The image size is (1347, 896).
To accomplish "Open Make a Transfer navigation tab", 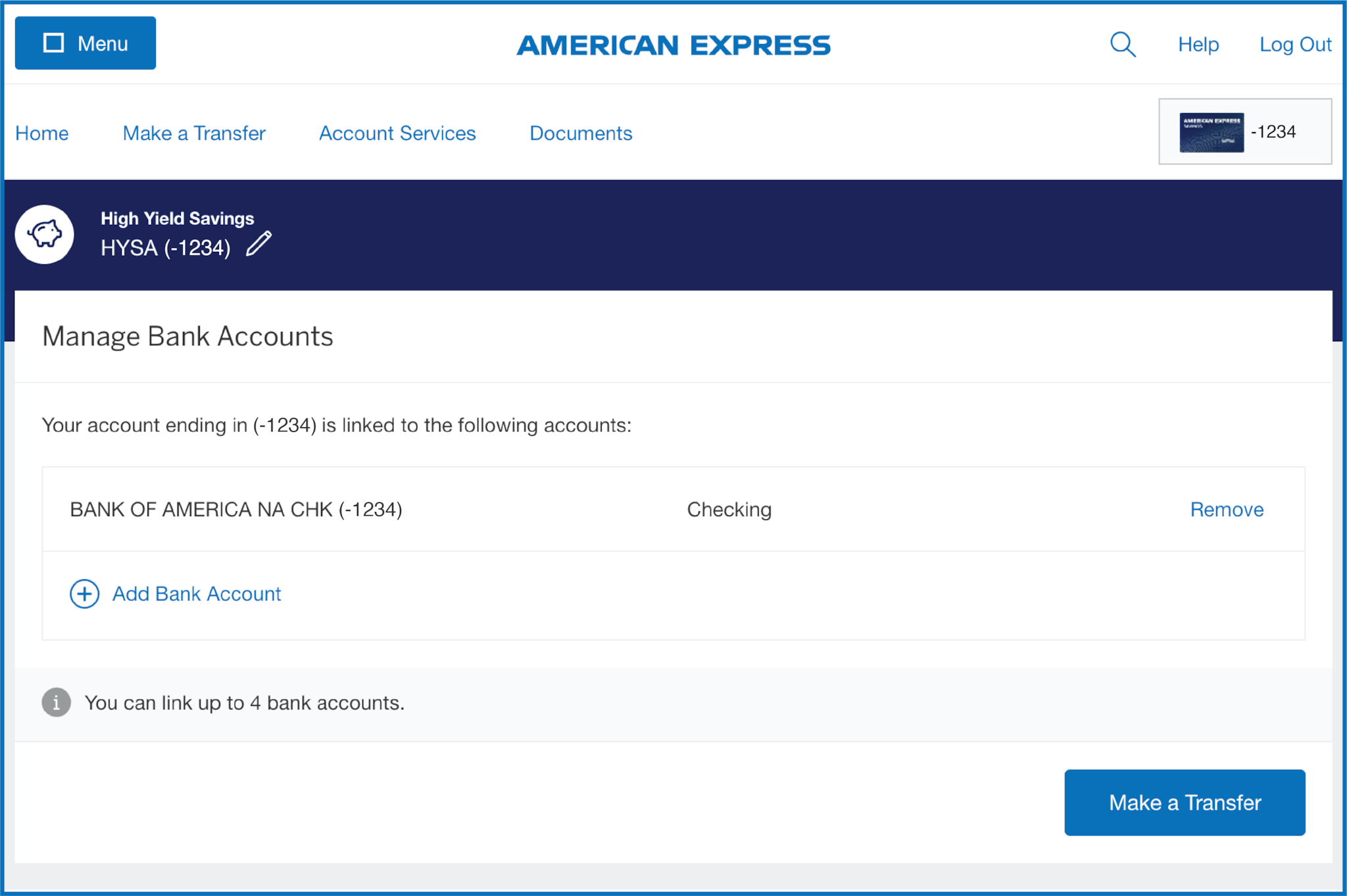I will click(194, 133).
